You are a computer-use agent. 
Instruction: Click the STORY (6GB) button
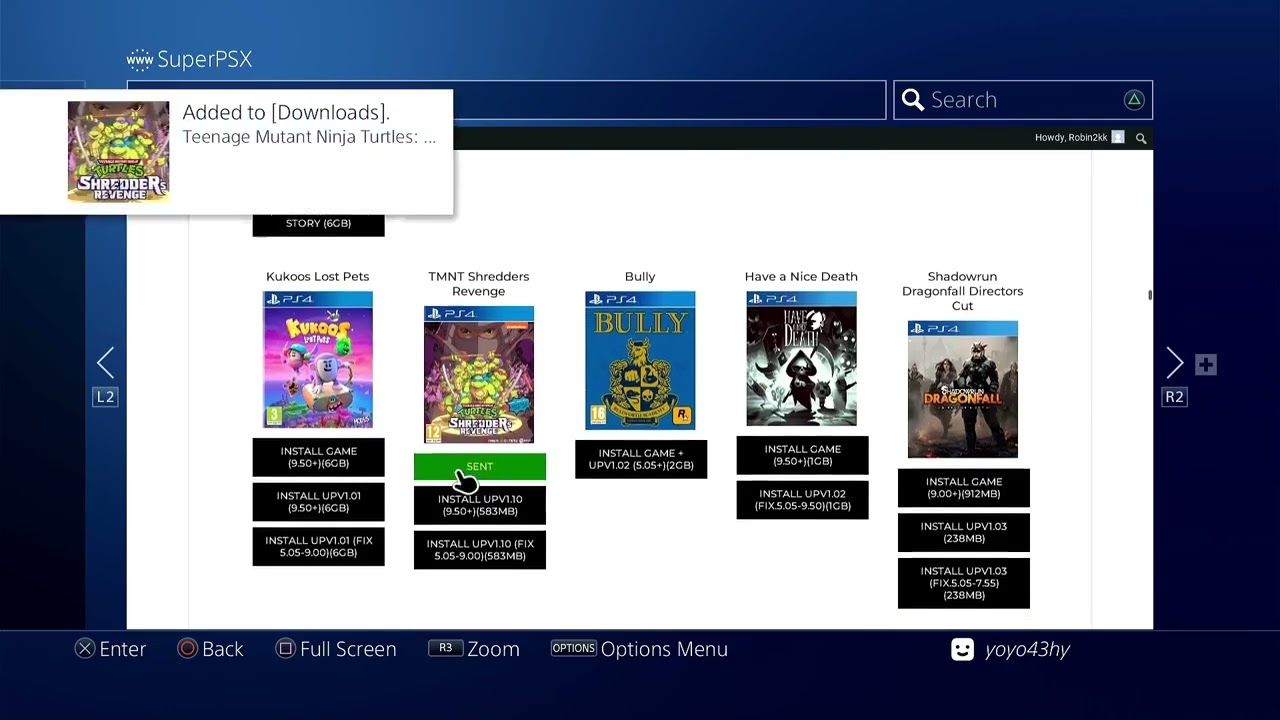tap(318, 224)
